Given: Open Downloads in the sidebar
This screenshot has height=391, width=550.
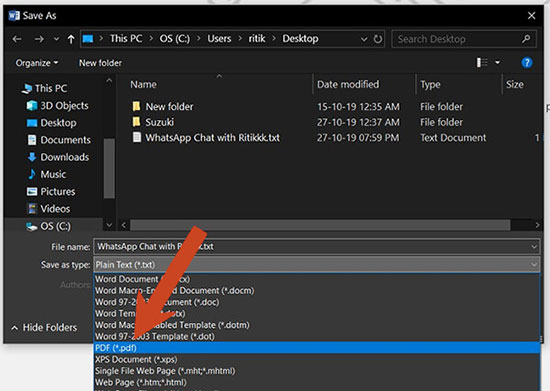Looking at the screenshot, I should [58, 157].
